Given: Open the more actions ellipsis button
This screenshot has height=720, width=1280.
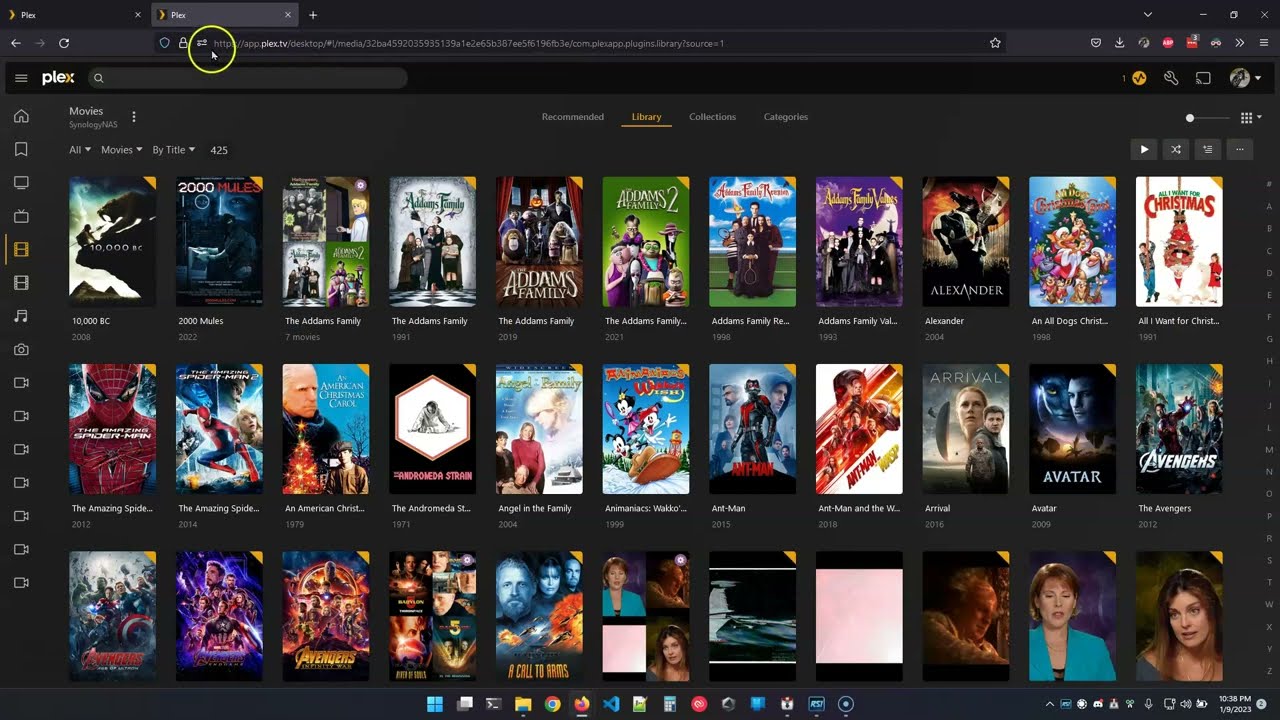Looking at the screenshot, I should [x=1240, y=150].
